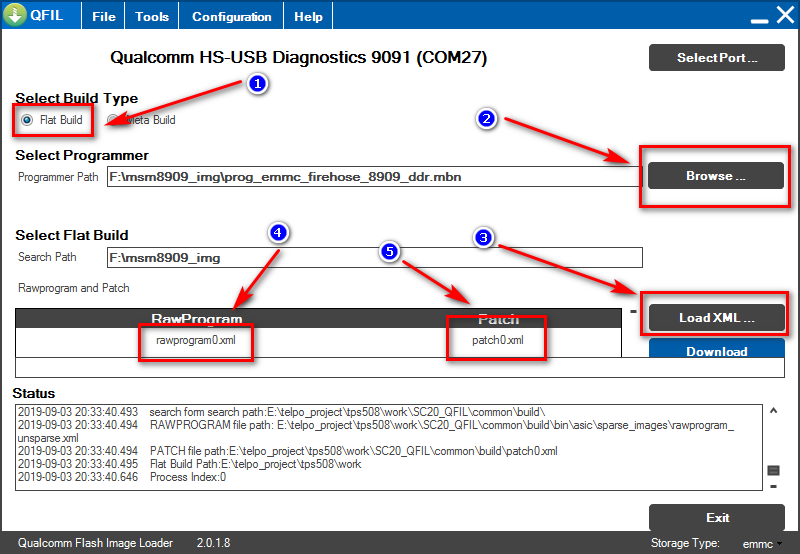Screen dimensions: 800x554
Task: Open the Storage Type emmc dropdown
Action: pyautogui.click(x=762, y=544)
